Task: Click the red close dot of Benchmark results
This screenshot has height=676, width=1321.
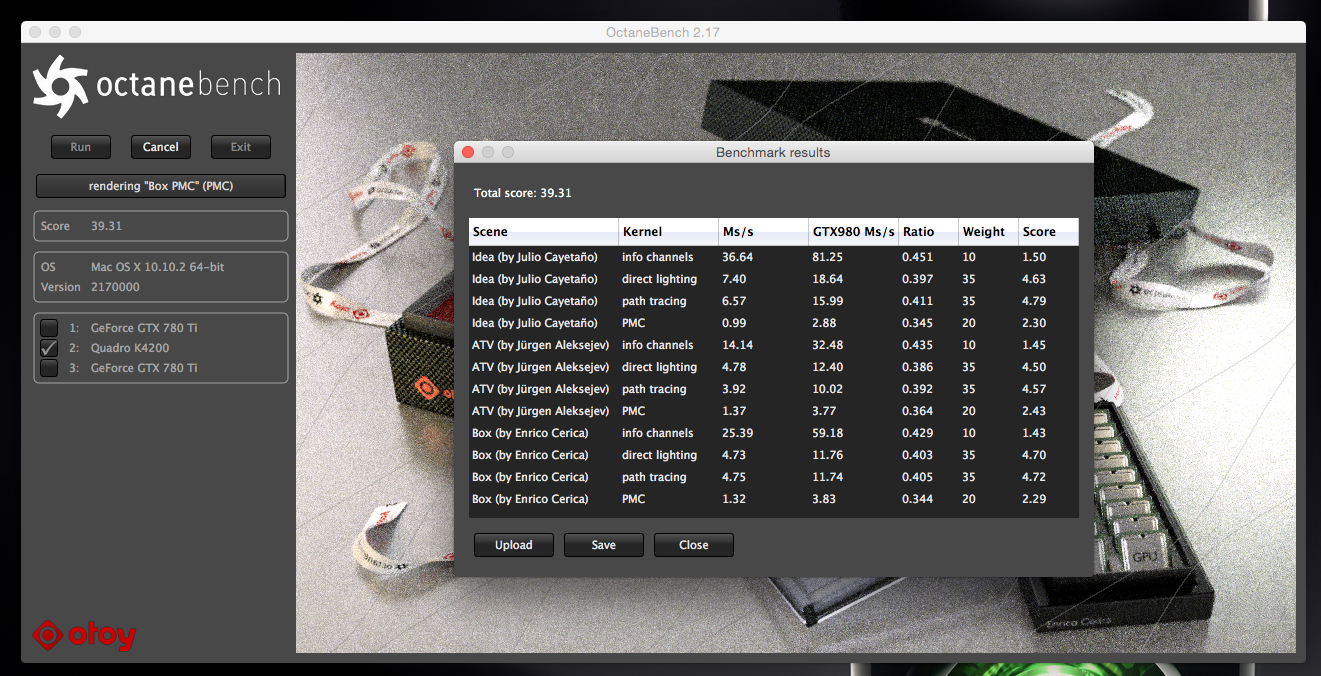Action: point(468,152)
